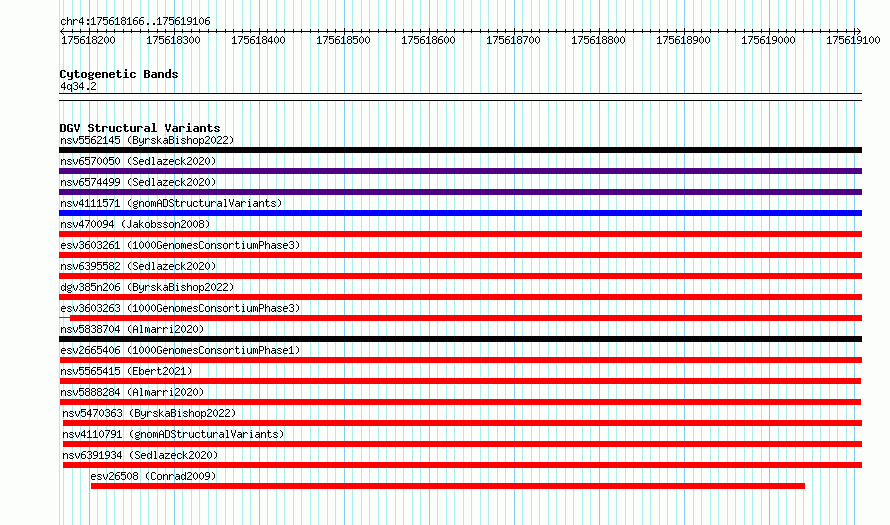890x525 pixels.
Task: Click the nsv5562145 (ByrskaBishop2022) label
Action: [147, 140]
